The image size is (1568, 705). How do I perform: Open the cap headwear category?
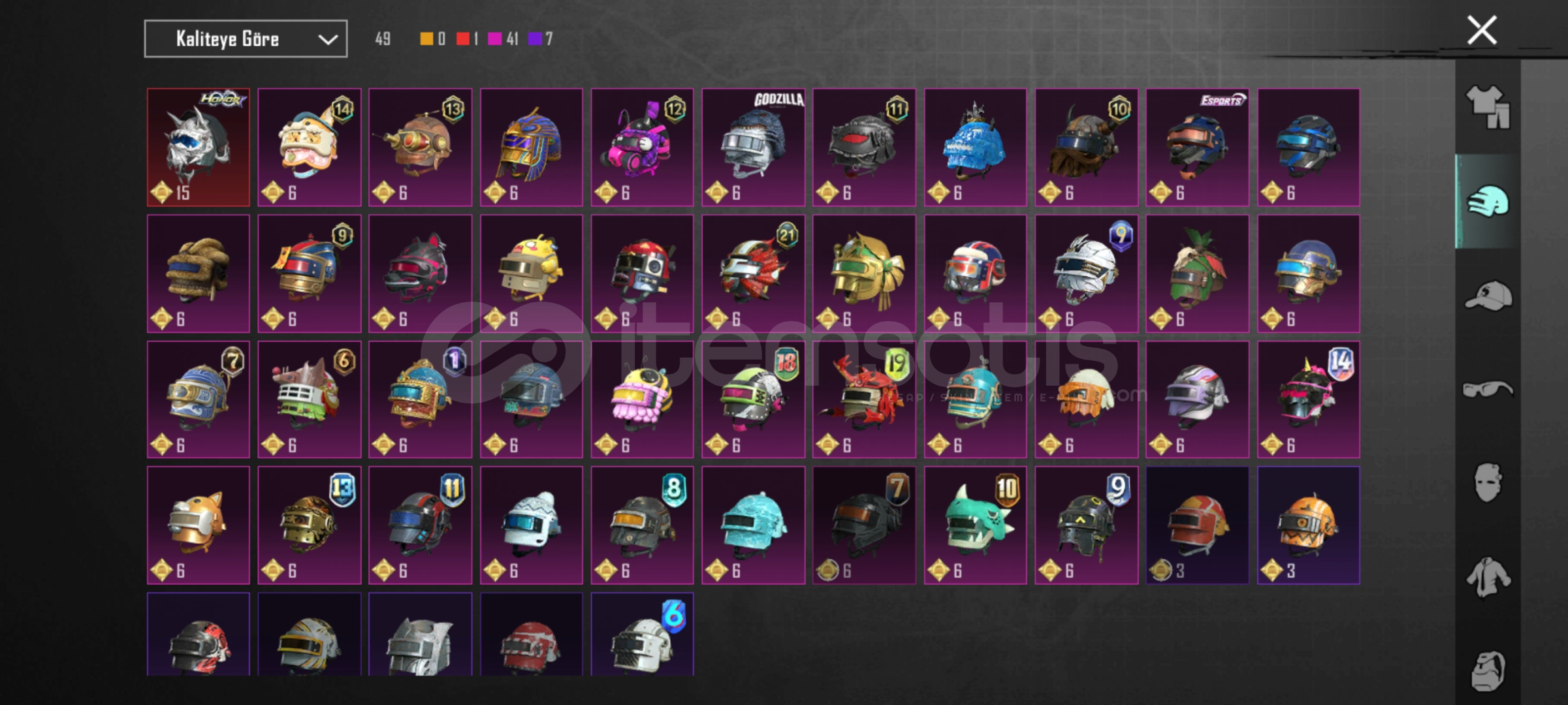click(1488, 296)
